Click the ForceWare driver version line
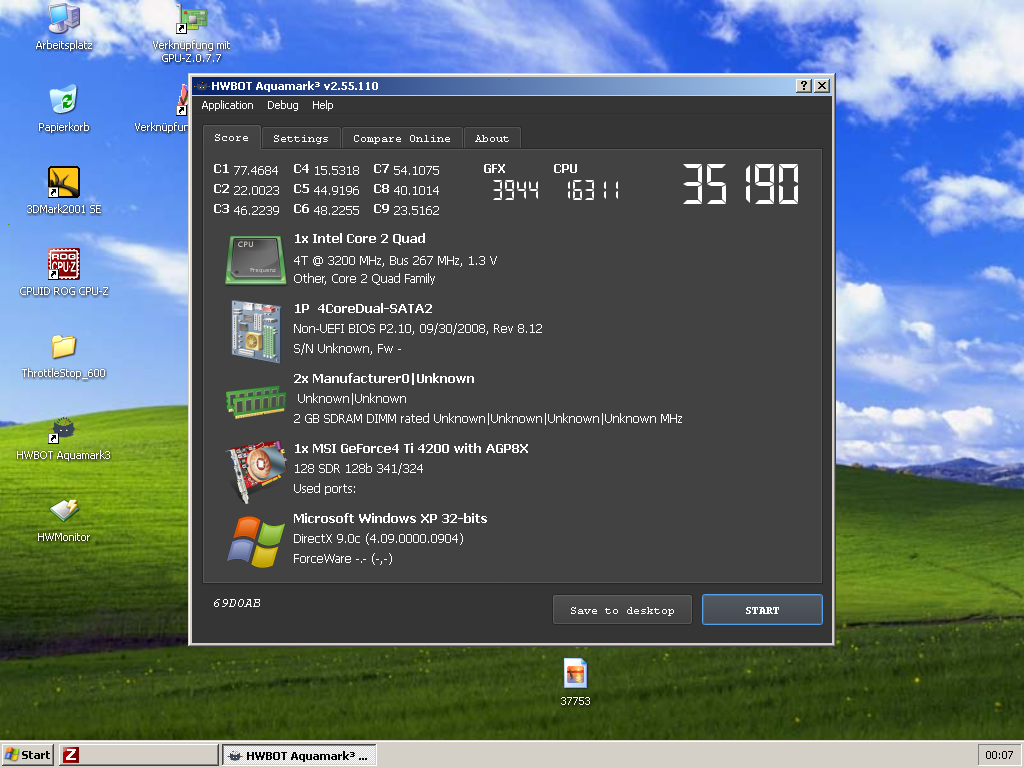This screenshot has height=768, width=1024. click(343, 558)
